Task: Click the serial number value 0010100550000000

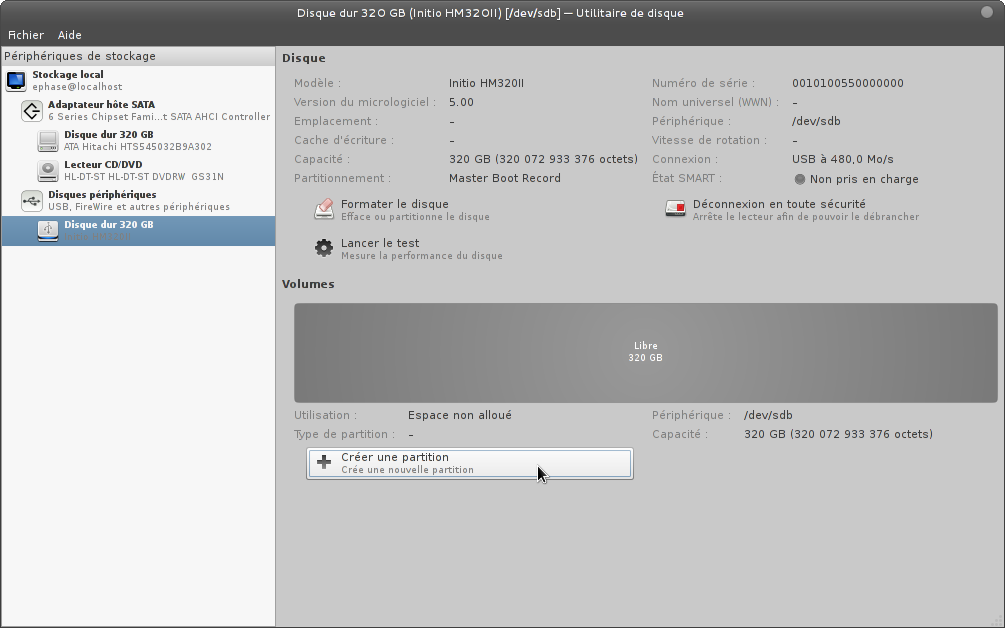Action: coord(847,83)
